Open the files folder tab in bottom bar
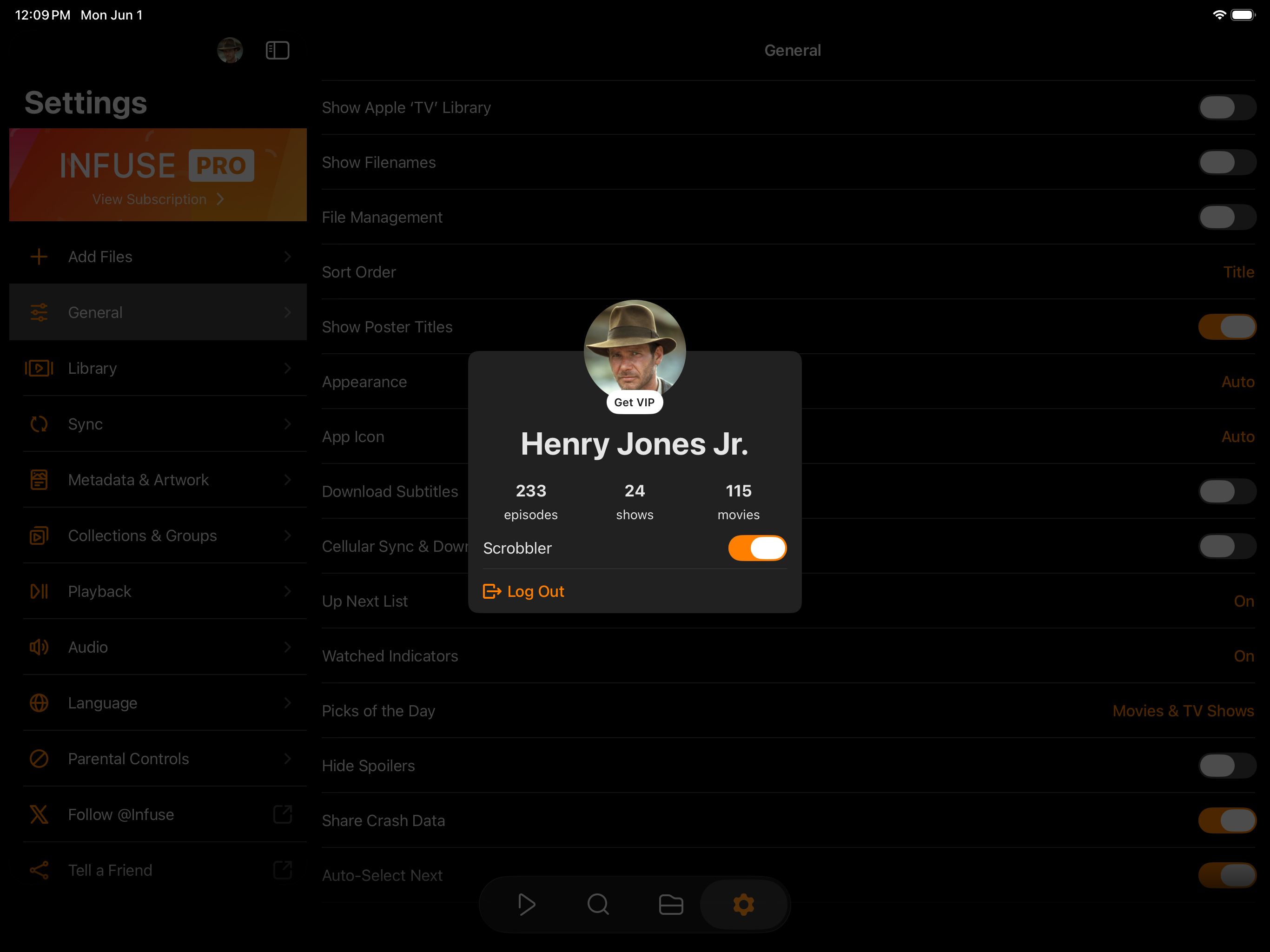 coord(671,904)
